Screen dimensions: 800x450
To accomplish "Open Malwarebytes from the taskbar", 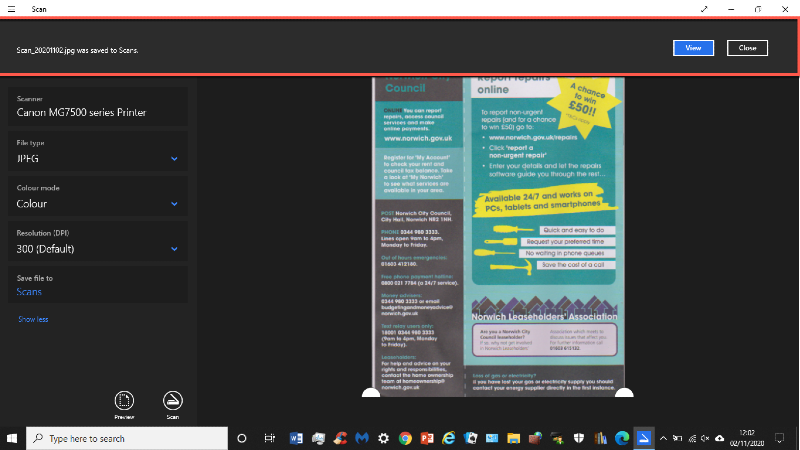I will [362, 438].
